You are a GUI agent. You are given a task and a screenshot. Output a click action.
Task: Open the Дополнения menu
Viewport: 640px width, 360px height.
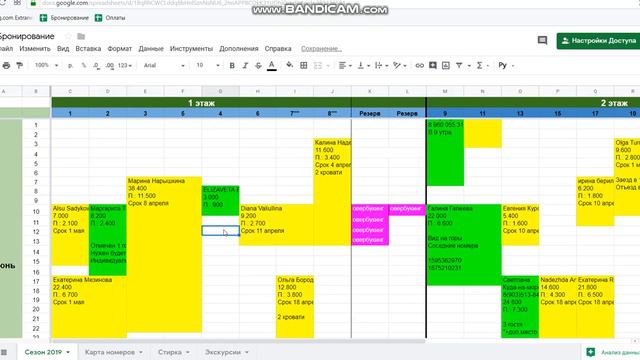coord(239,49)
